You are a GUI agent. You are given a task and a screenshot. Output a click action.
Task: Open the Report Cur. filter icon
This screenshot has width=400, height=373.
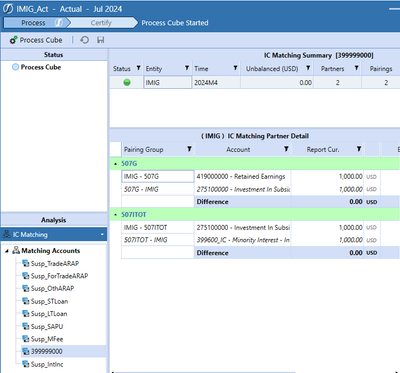[359, 149]
